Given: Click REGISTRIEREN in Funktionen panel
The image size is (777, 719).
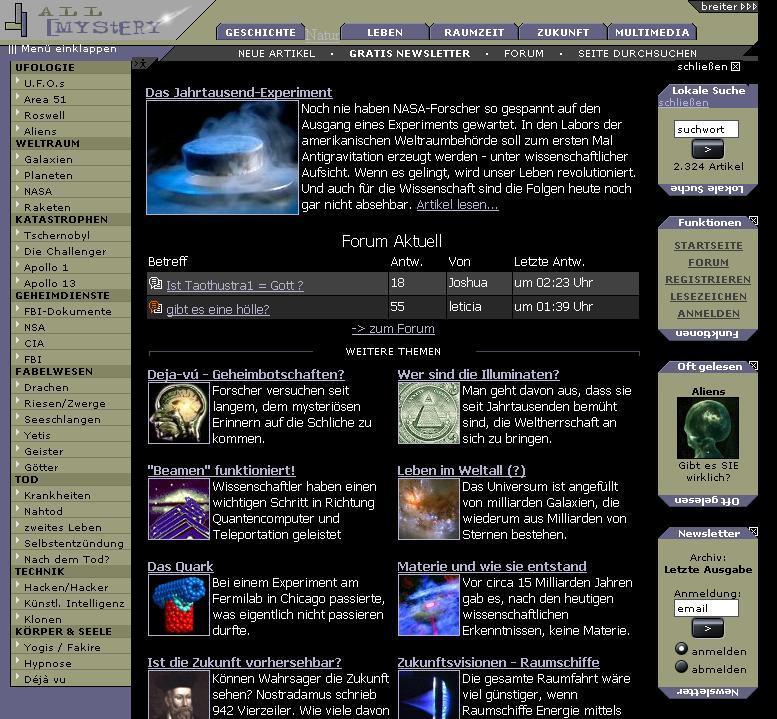Looking at the screenshot, I should pos(708,279).
